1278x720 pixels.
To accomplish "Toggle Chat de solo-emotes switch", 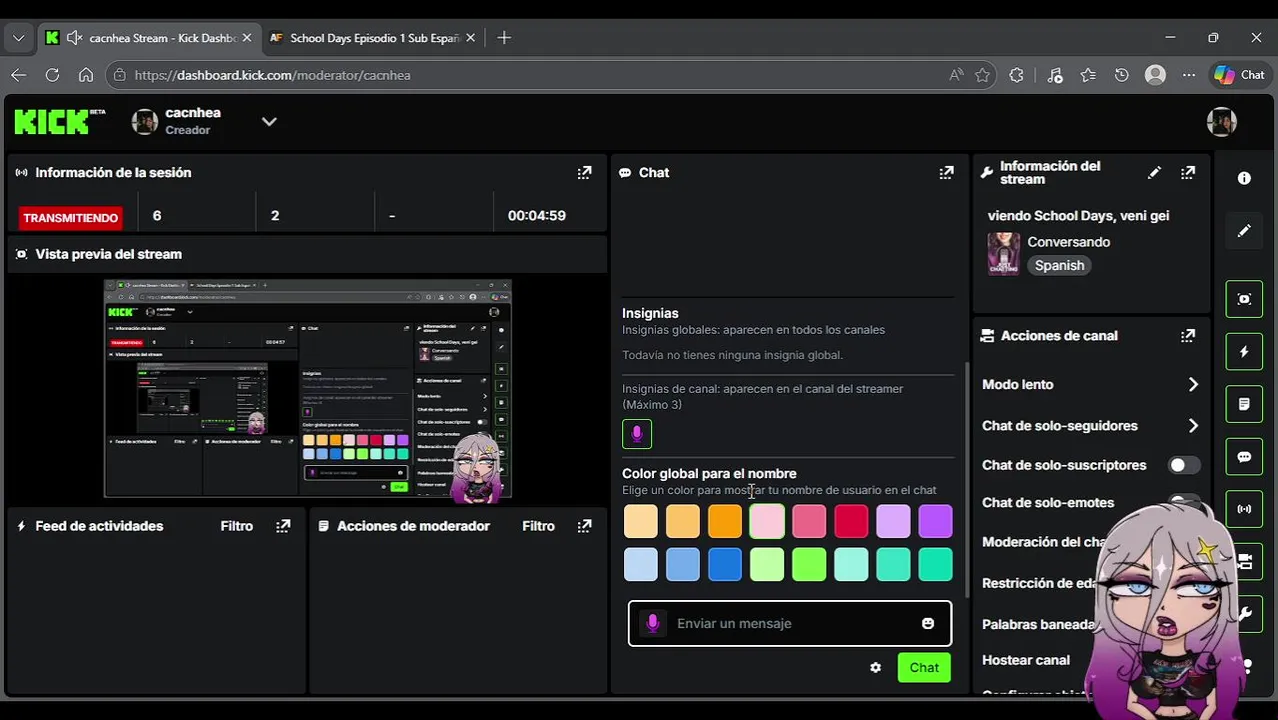I will (x=1184, y=501).
